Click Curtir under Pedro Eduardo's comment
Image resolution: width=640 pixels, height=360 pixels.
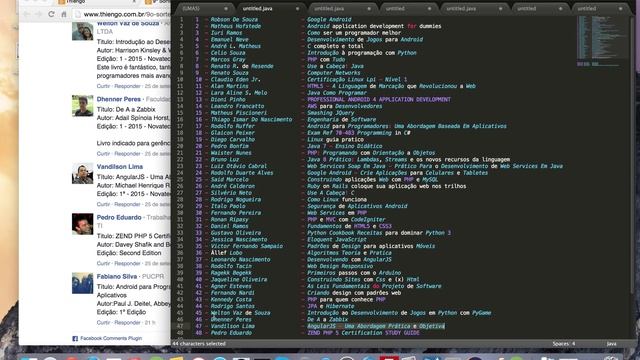pyautogui.click(x=103, y=264)
